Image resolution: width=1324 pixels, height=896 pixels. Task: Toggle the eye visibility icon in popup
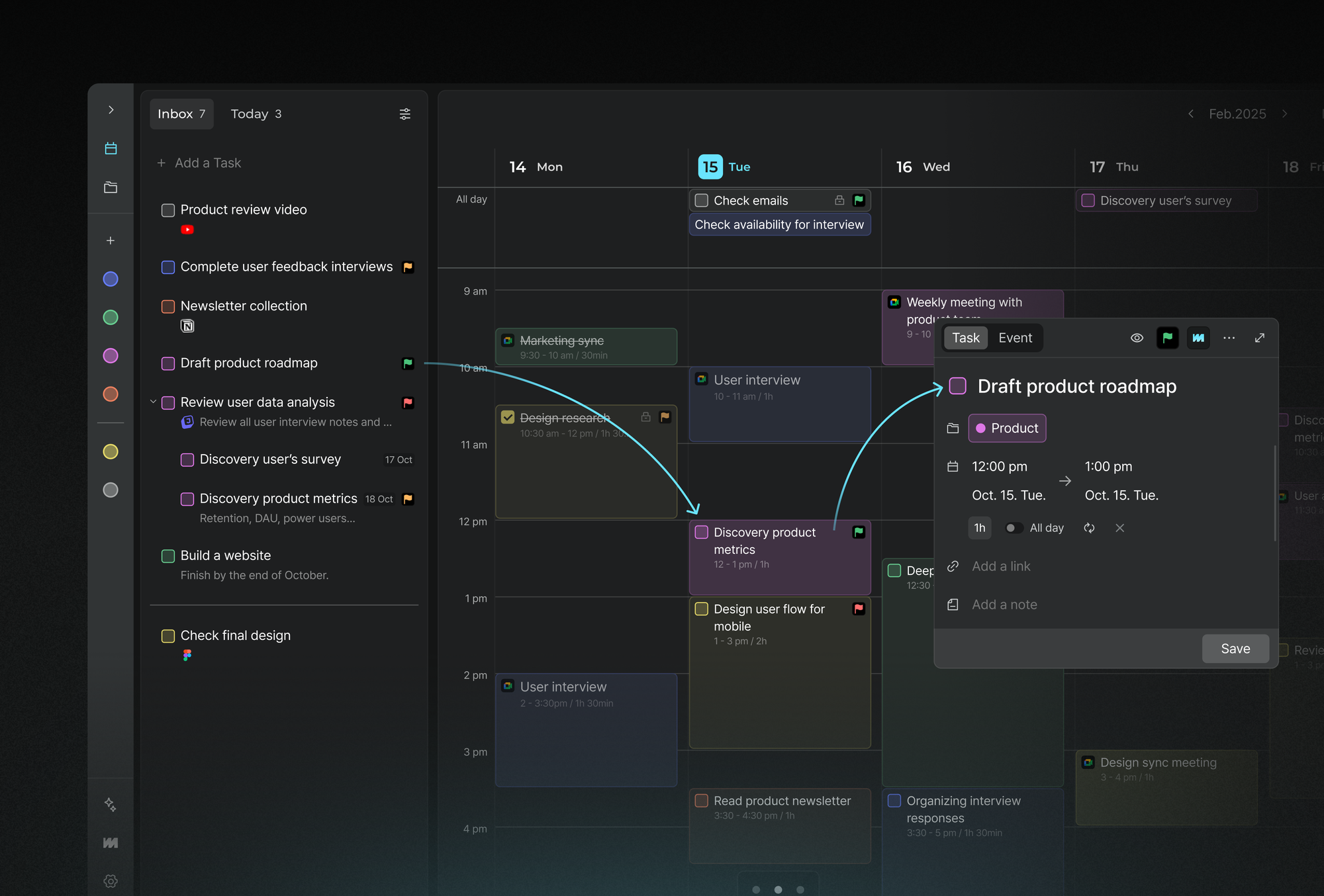[1137, 338]
